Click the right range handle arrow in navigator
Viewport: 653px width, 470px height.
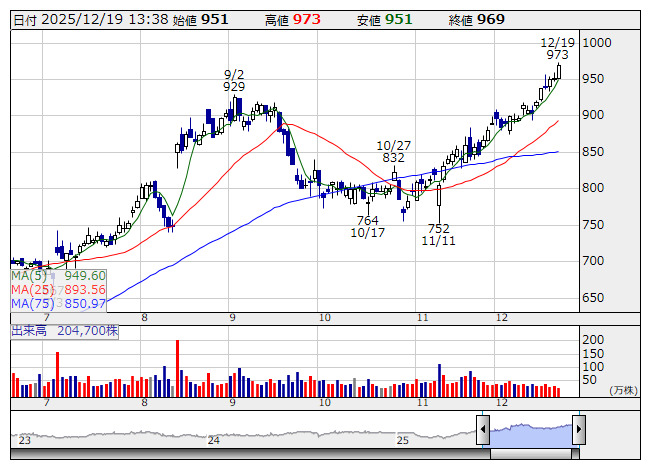tap(579, 429)
